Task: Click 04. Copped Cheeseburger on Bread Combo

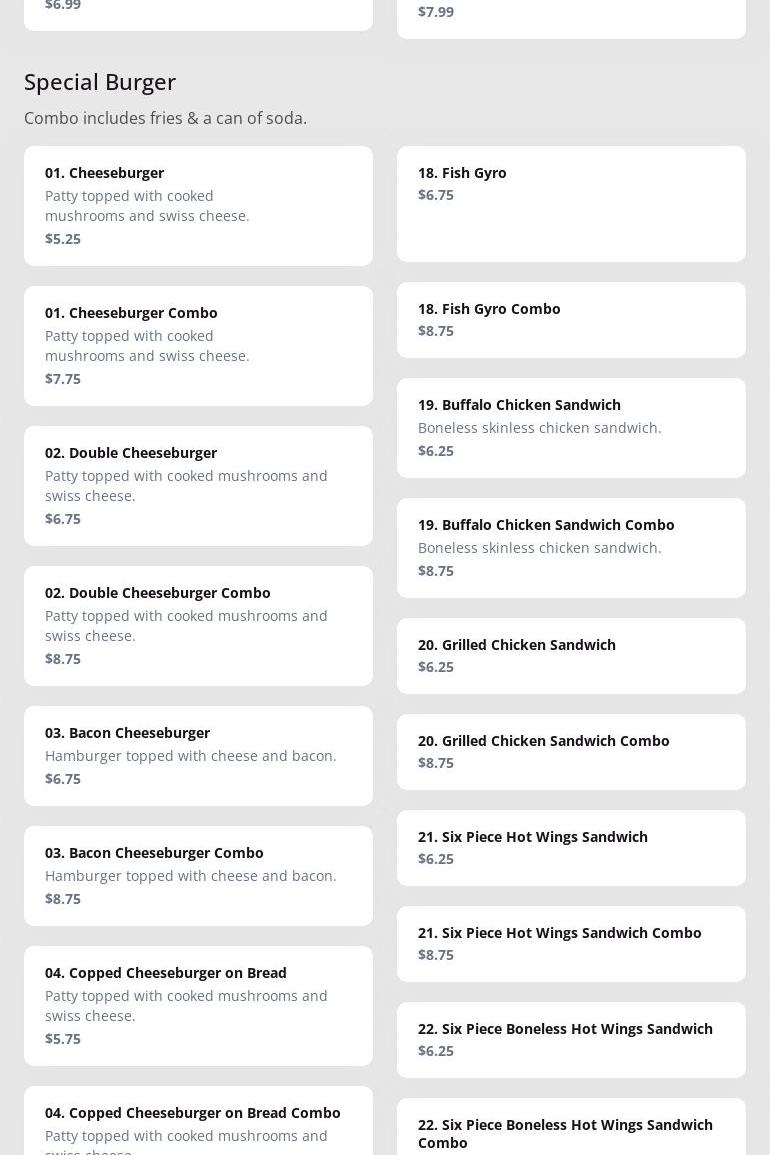Action: click(198, 1122)
